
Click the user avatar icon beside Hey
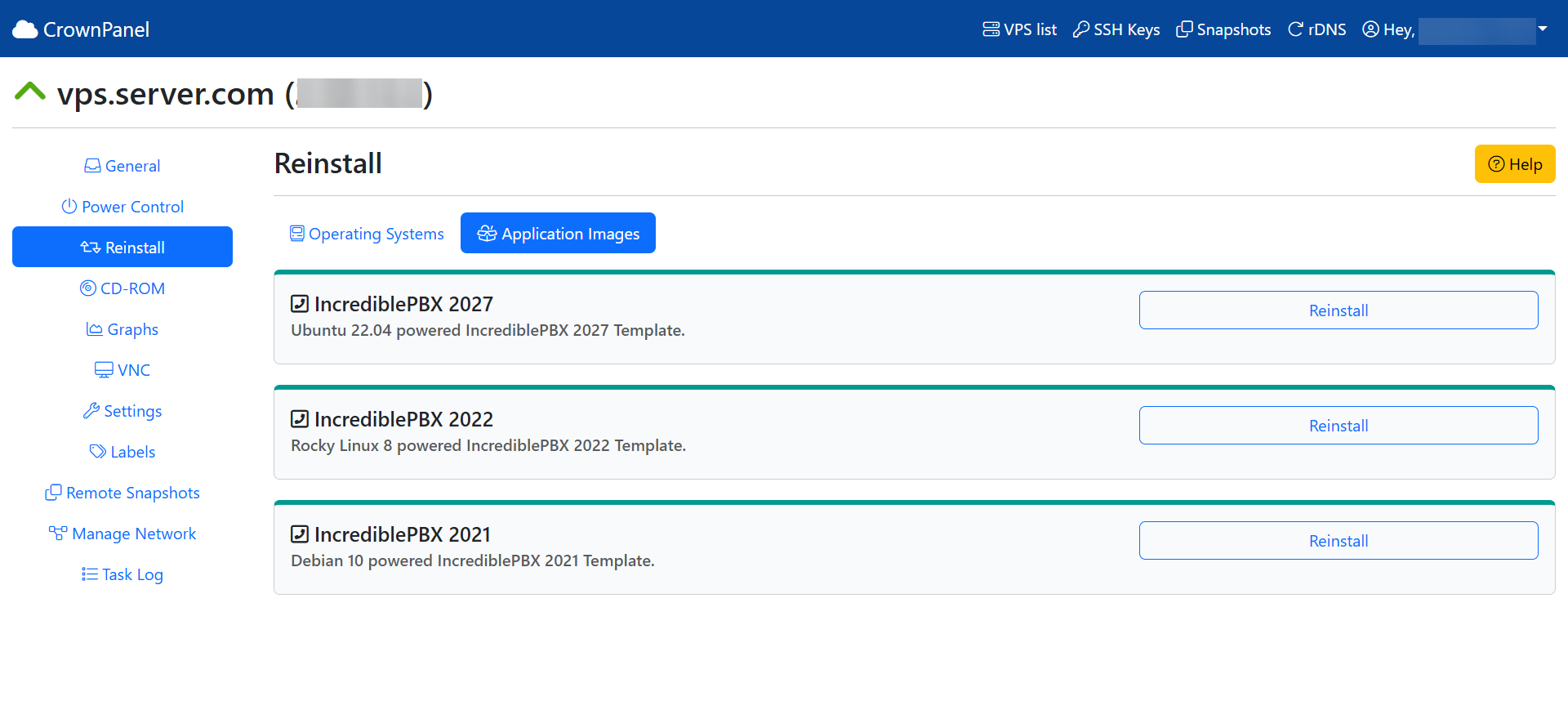[x=1371, y=29]
